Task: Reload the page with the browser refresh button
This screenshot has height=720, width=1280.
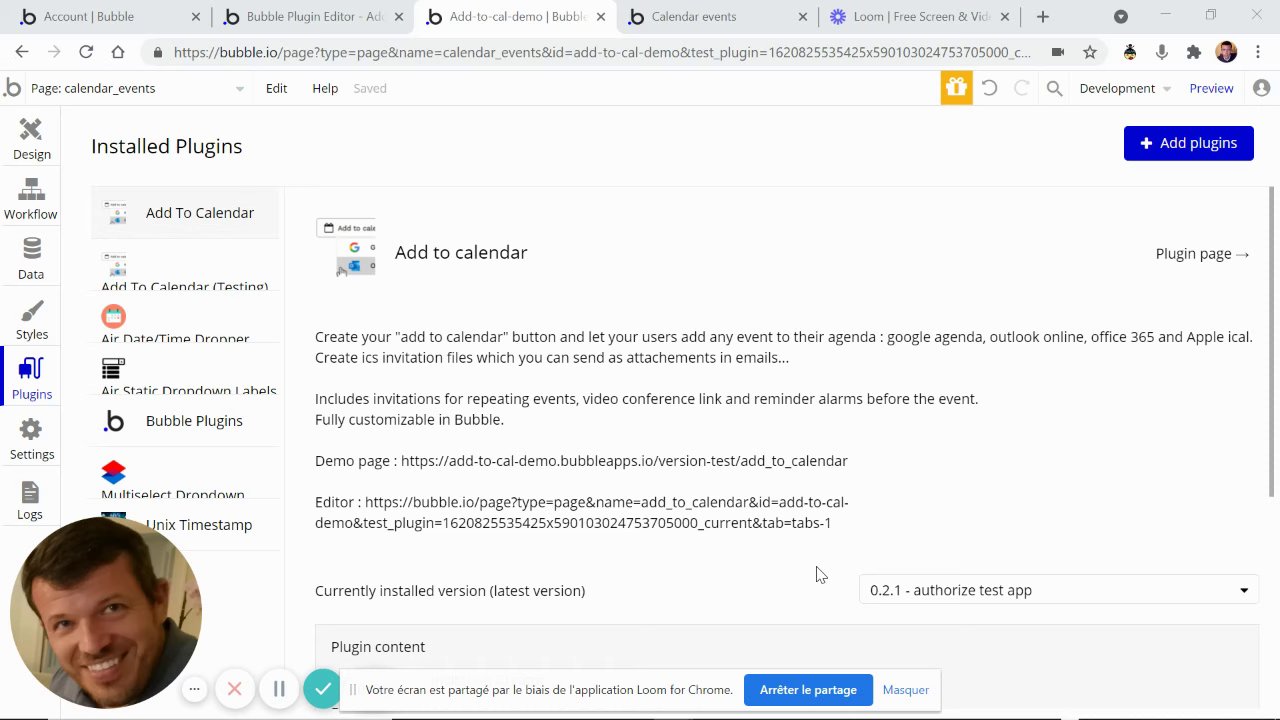Action: pos(86,52)
